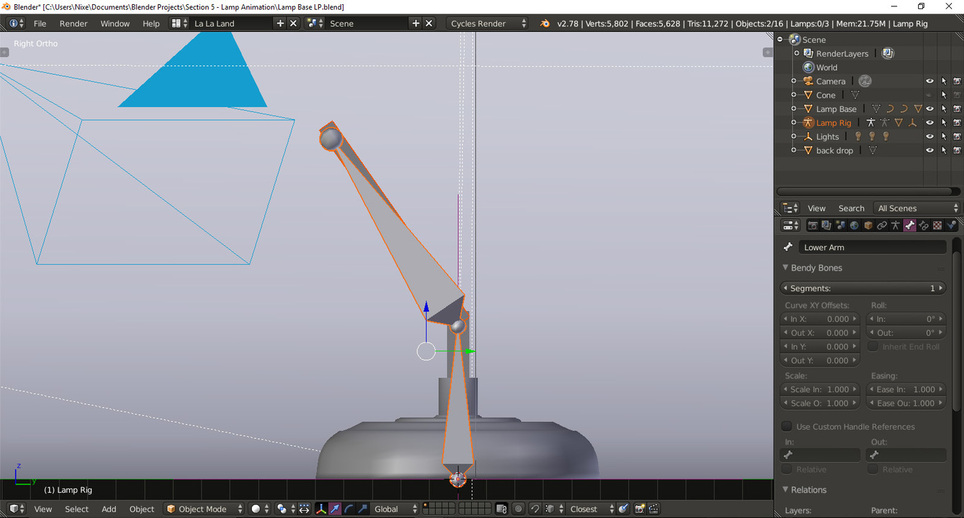Open the Render properties tab icon
The width and height of the screenshot is (964, 518).
coord(813,226)
